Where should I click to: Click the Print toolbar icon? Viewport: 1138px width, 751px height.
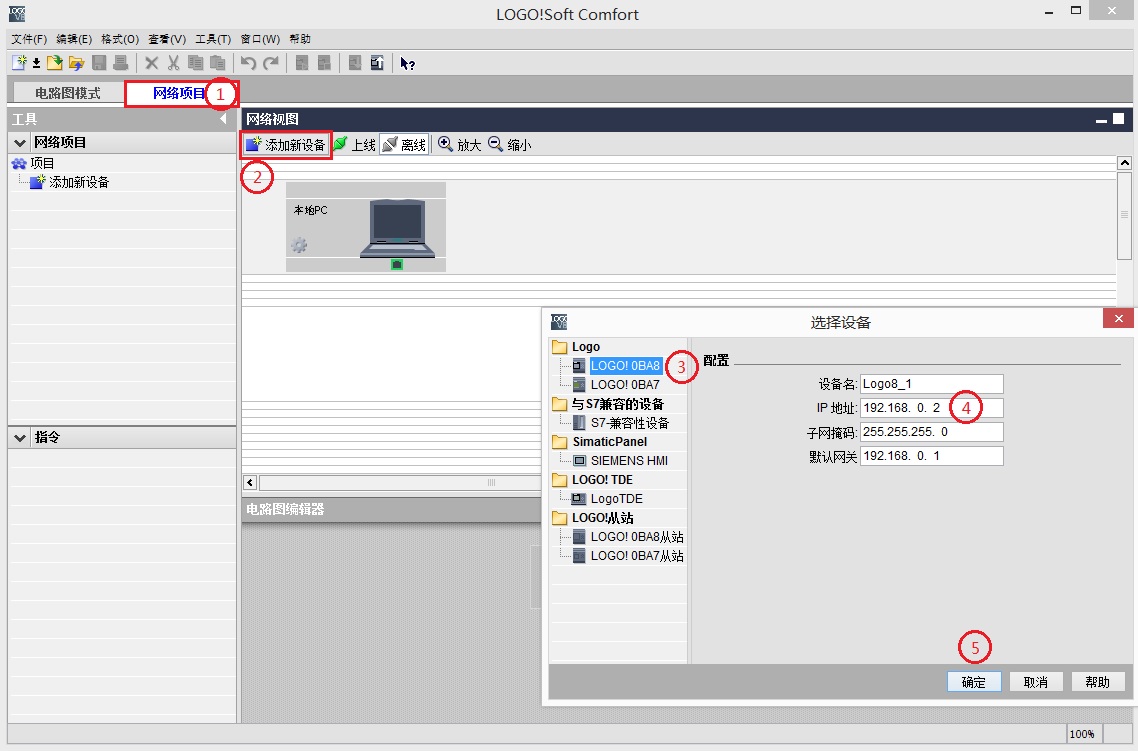pyautogui.click(x=120, y=63)
